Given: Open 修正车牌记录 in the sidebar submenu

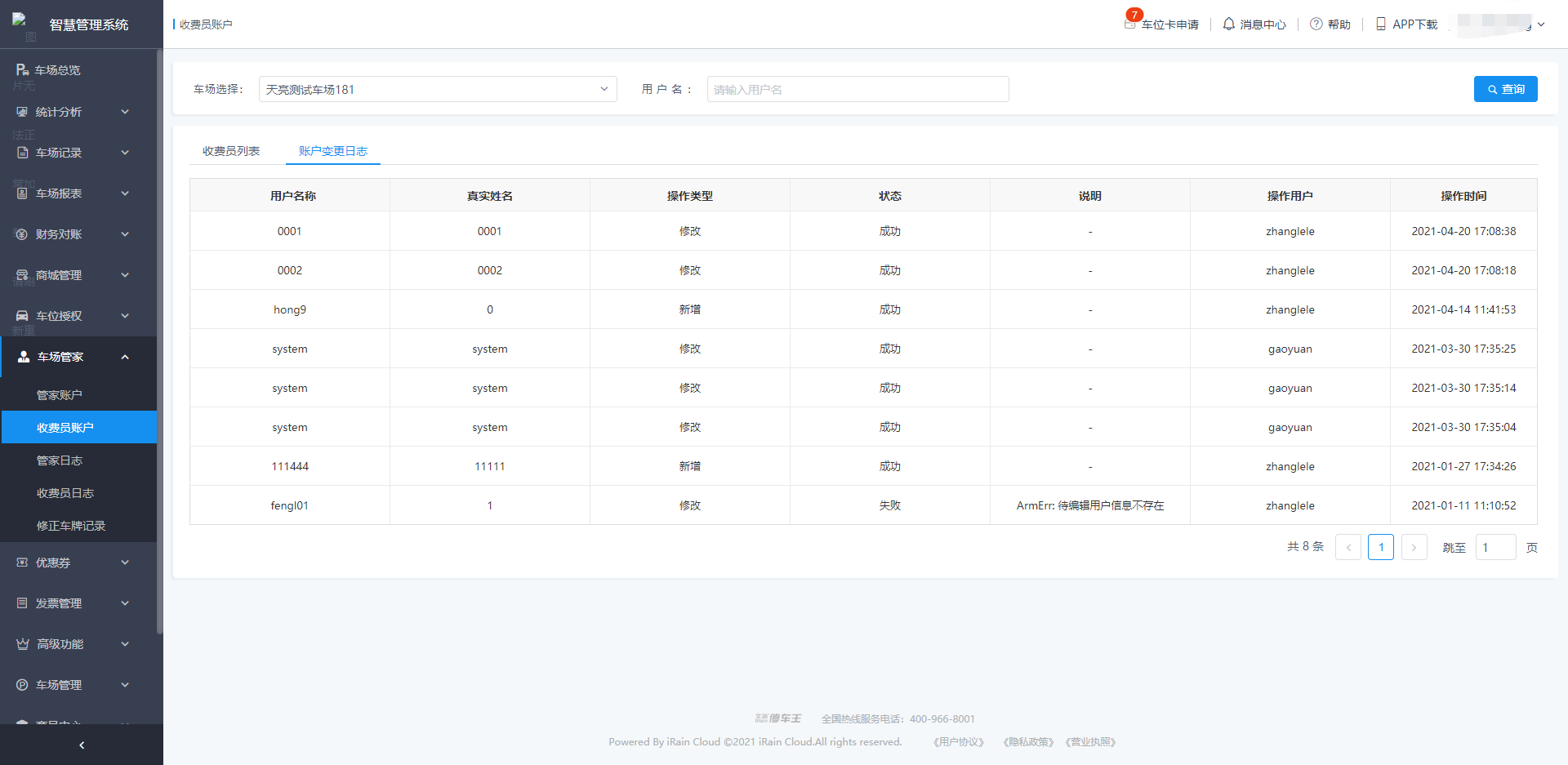Looking at the screenshot, I should [x=71, y=526].
